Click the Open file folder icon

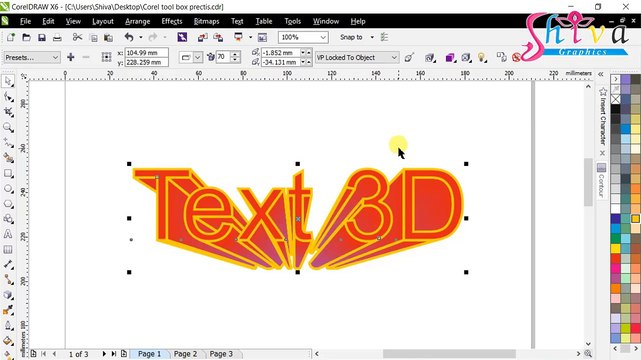26,38
